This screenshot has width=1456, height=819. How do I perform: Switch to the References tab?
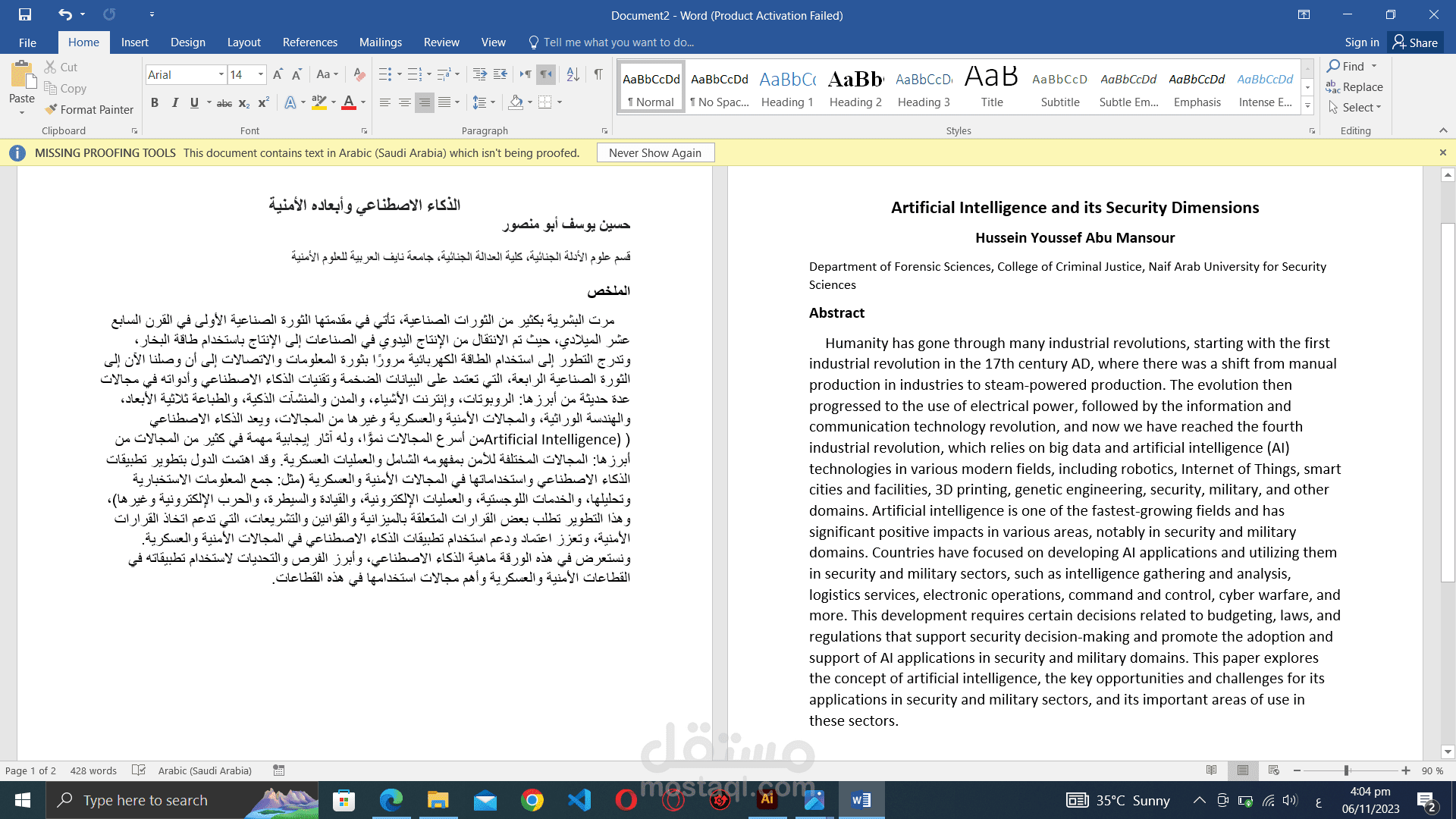point(310,42)
